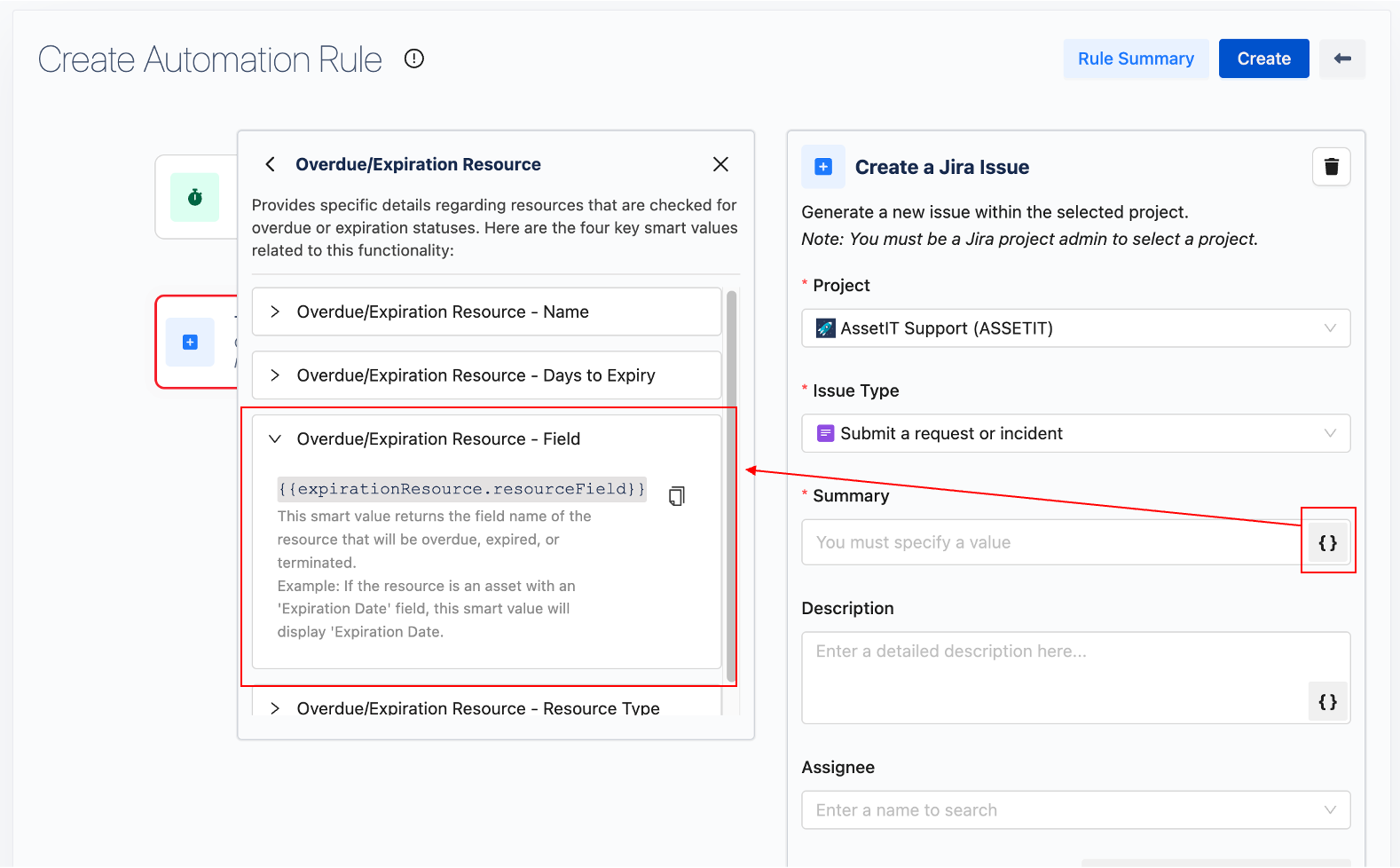Click the Create button

pos(1263,59)
